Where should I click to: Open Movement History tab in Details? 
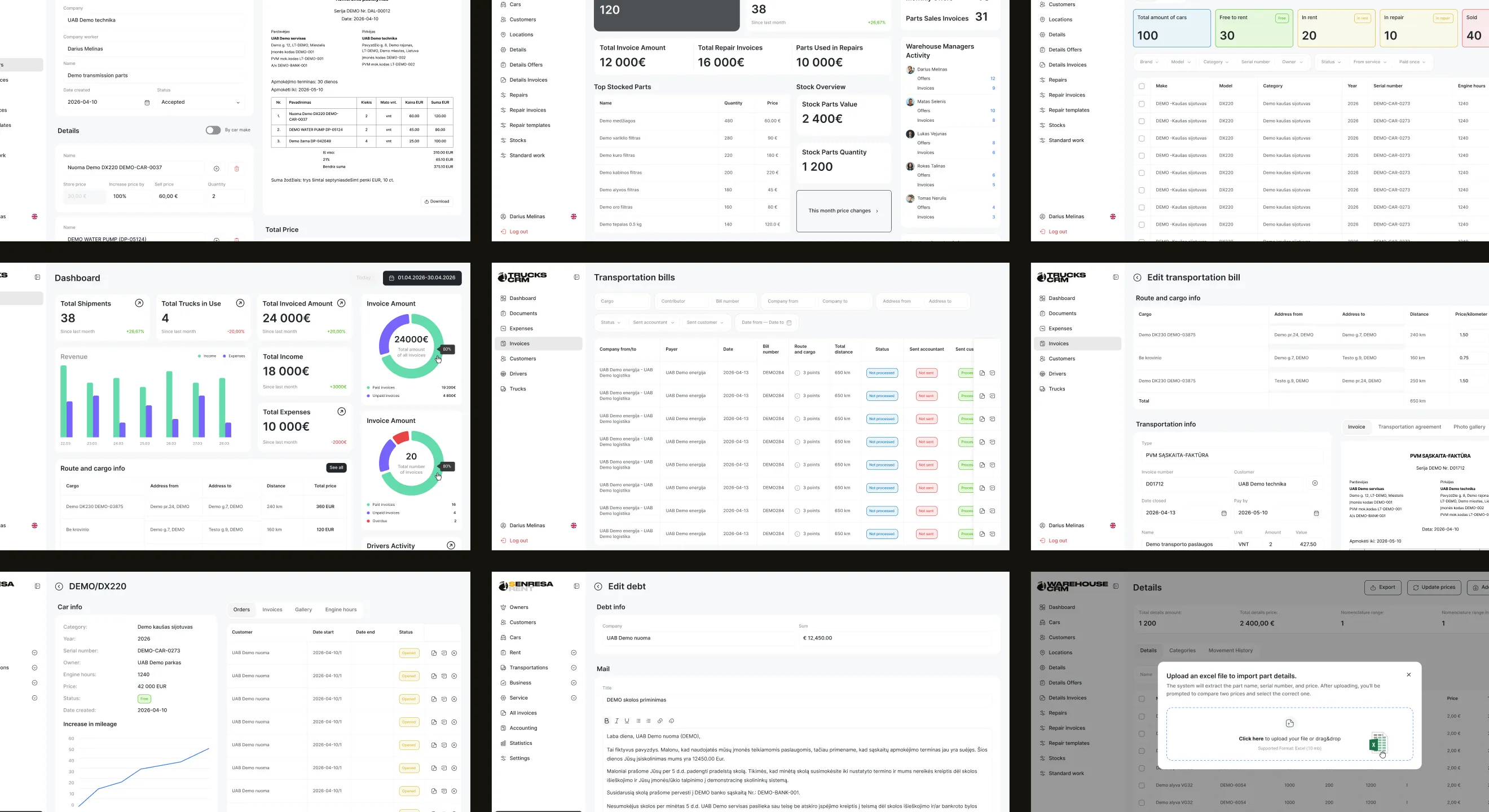pos(1231,651)
